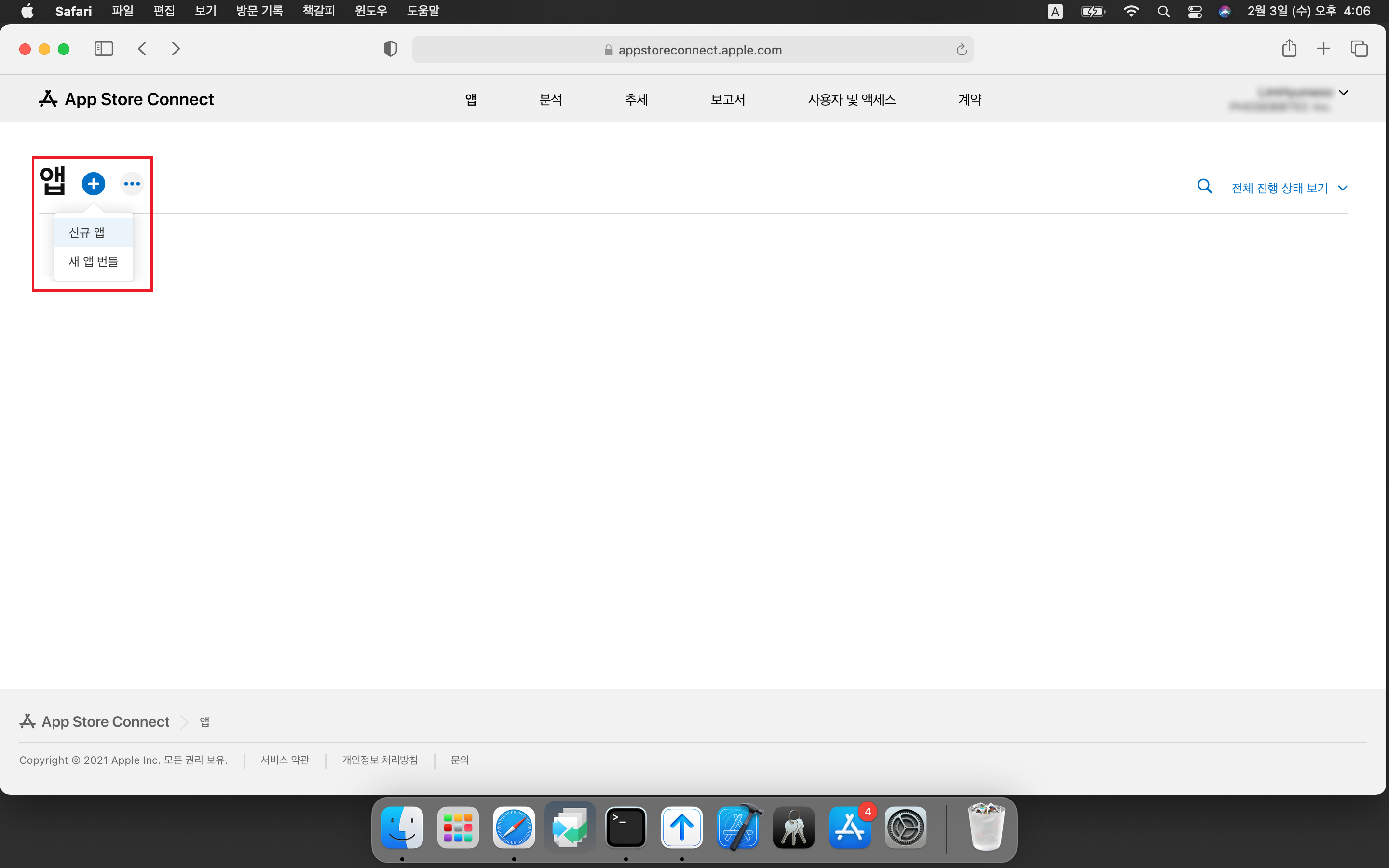Expand the account name chevron menu

(x=1343, y=93)
